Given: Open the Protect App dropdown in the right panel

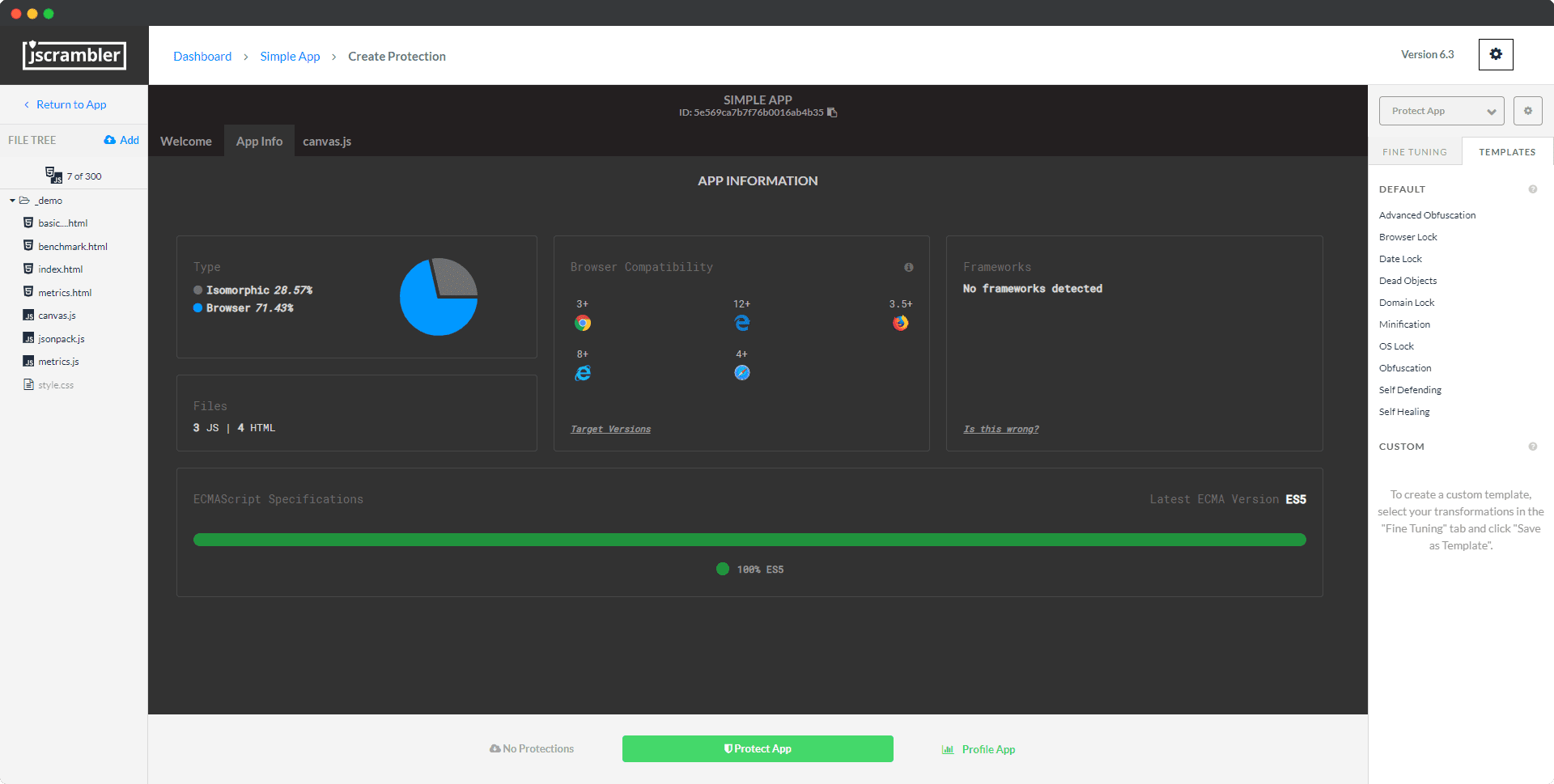Looking at the screenshot, I should pos(1441,111).
